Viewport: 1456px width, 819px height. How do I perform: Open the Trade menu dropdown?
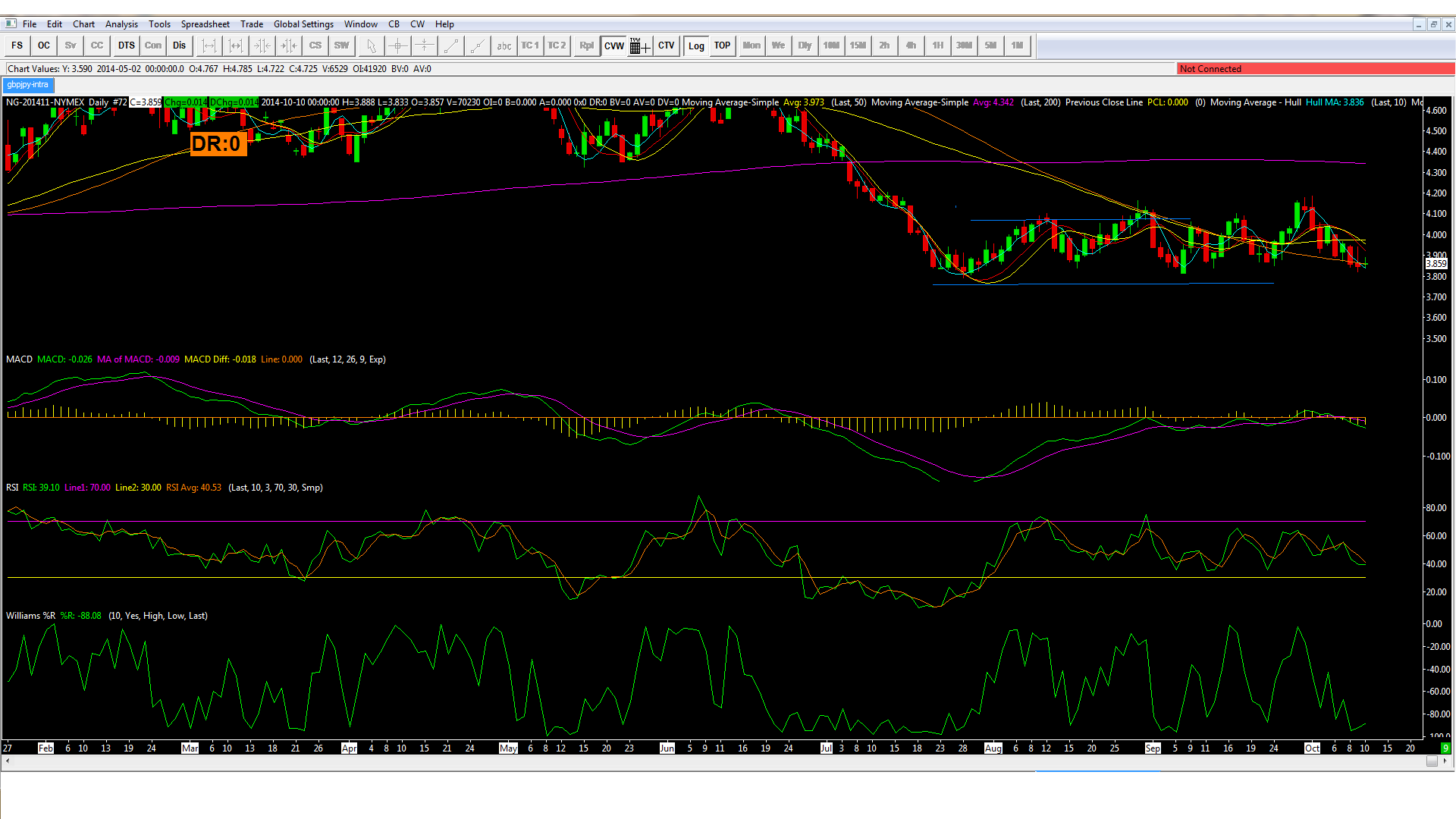pyautogui.click(x=252, y=24)
